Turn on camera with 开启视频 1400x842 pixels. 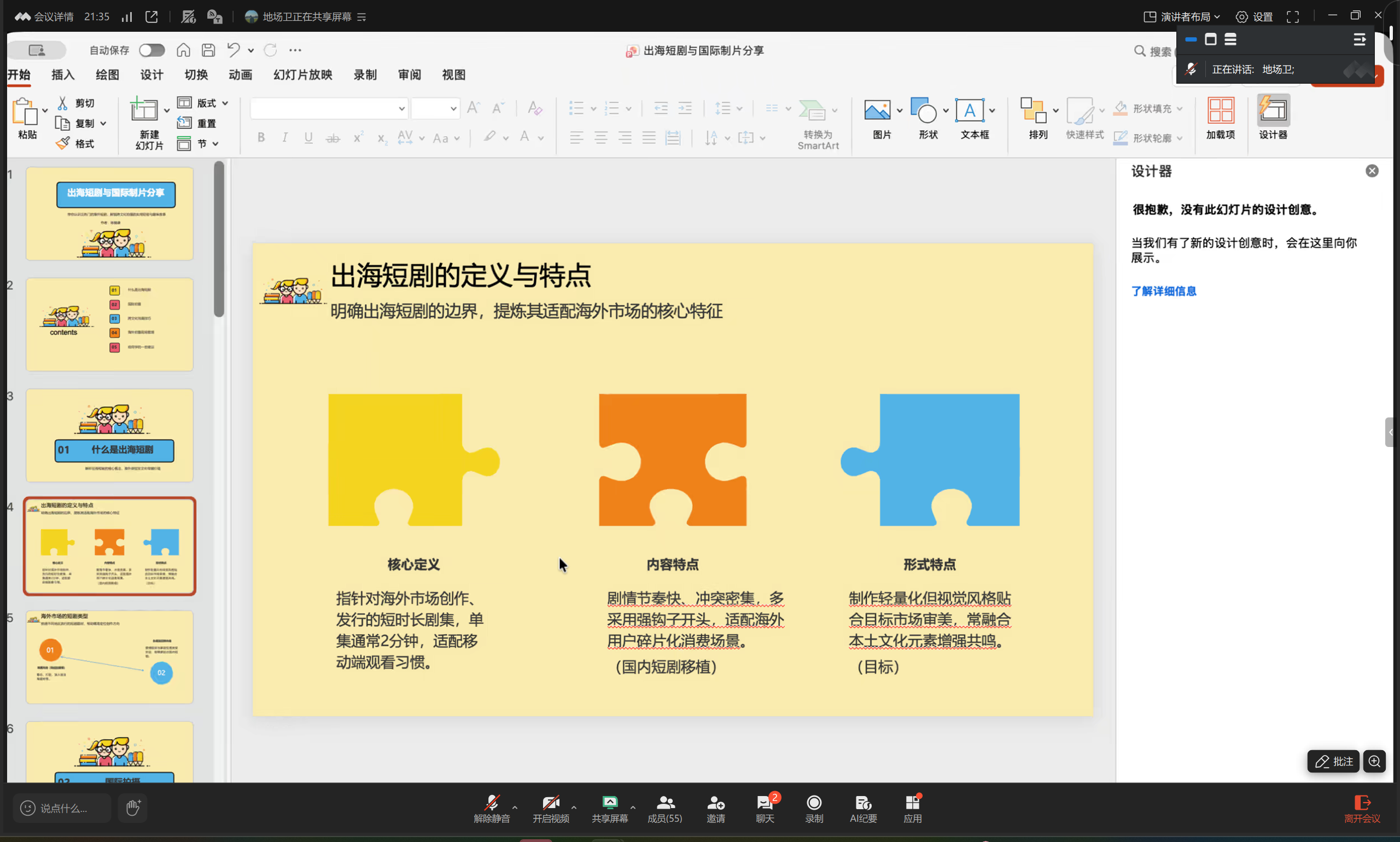point(550,804)
